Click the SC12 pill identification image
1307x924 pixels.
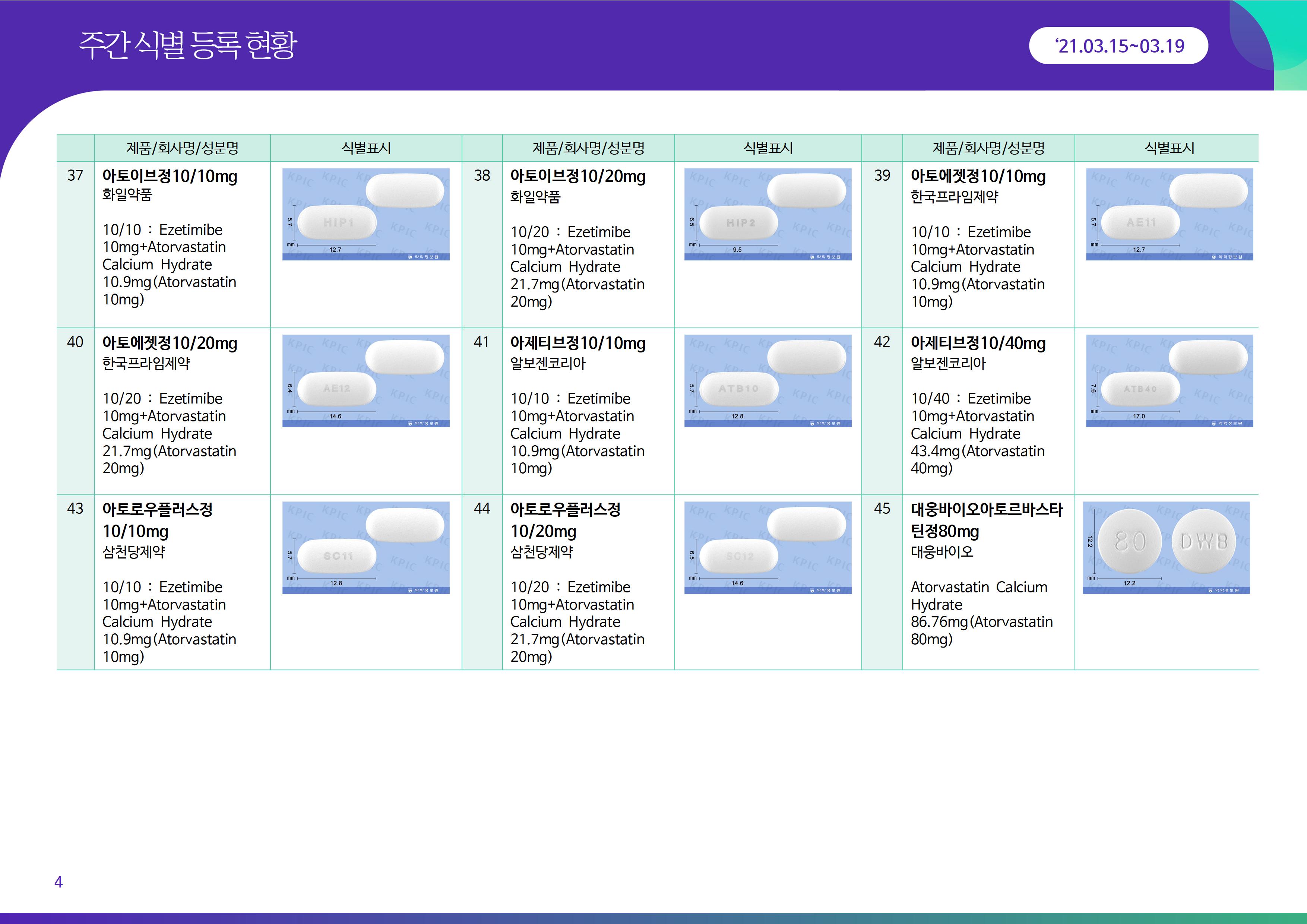click(768, 547)
